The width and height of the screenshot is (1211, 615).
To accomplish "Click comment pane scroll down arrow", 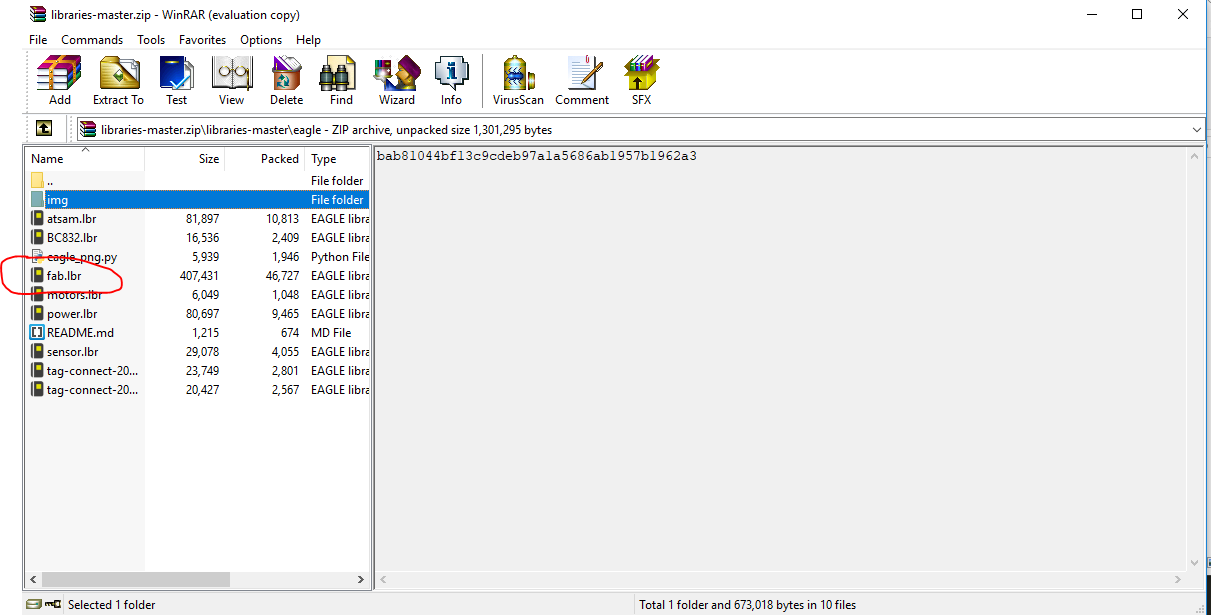I will click(x=1192, y=563).
